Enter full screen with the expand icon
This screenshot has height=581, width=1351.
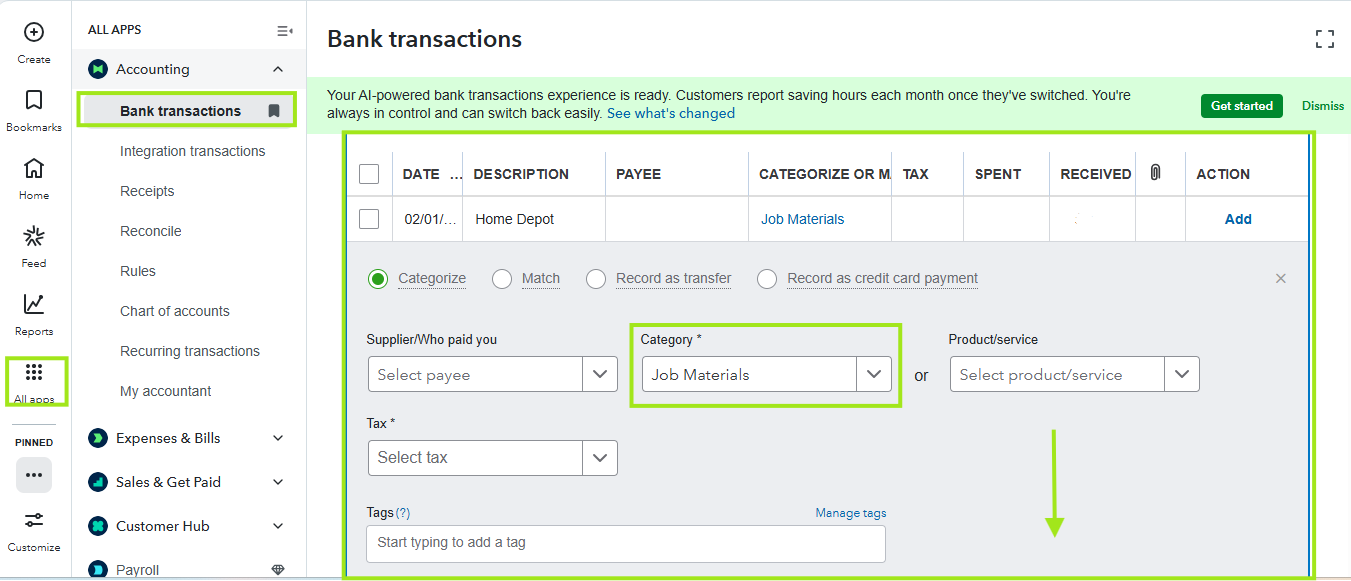tap(1325, 40)
